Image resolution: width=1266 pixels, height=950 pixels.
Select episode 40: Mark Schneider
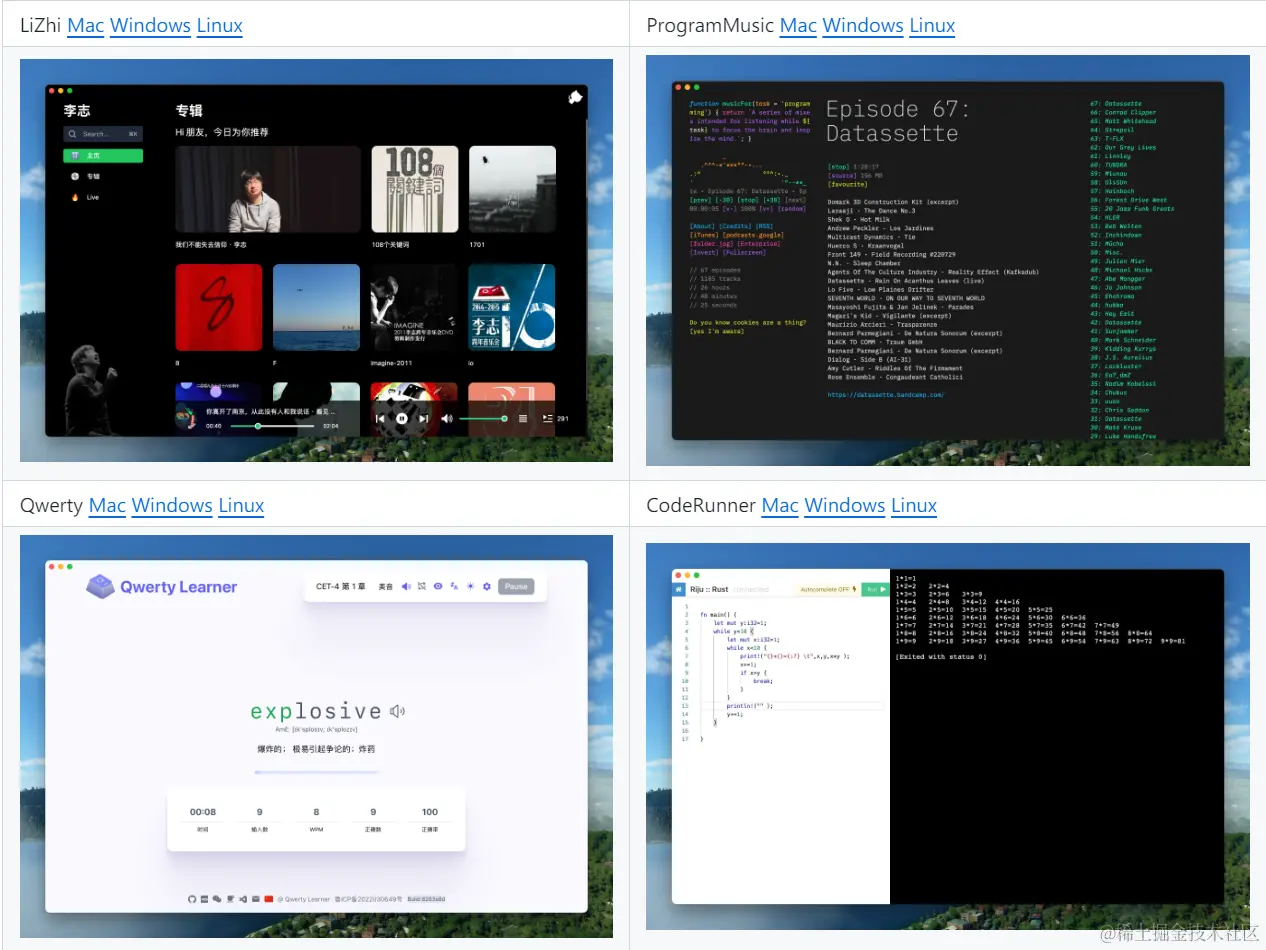pos(1123,340)
